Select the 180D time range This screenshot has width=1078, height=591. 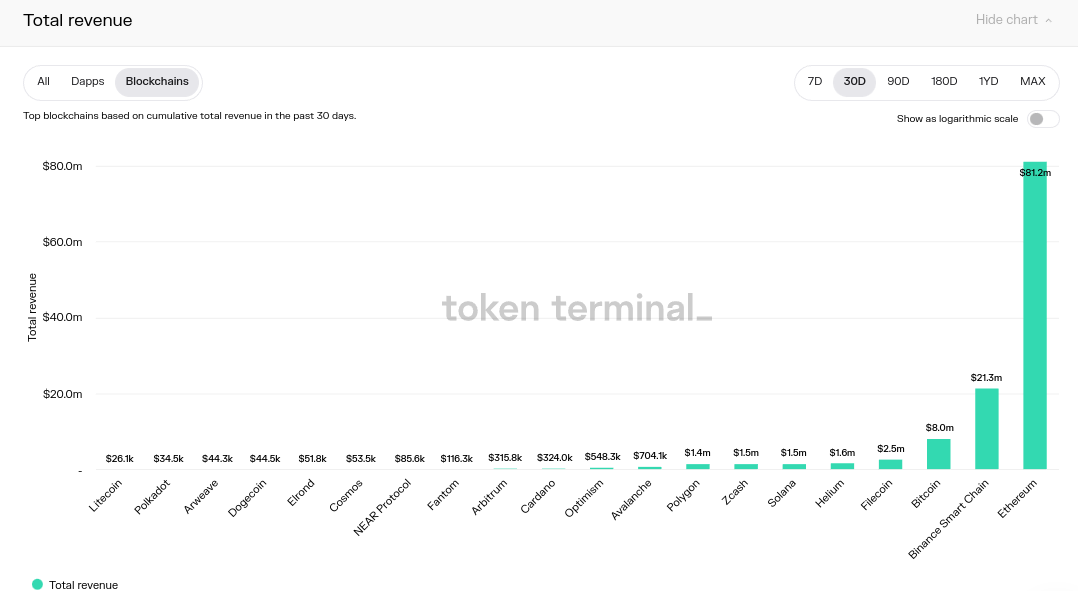(944, 81)
